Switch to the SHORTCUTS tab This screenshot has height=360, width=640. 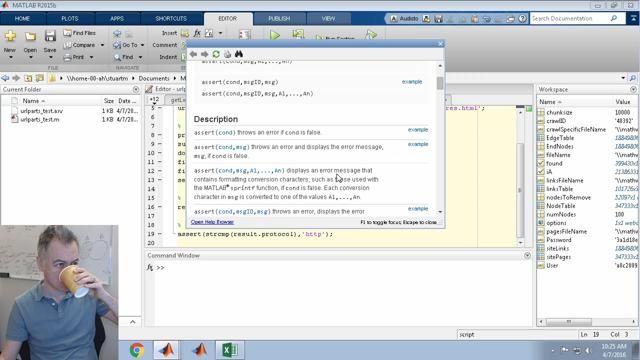(171, 19)
